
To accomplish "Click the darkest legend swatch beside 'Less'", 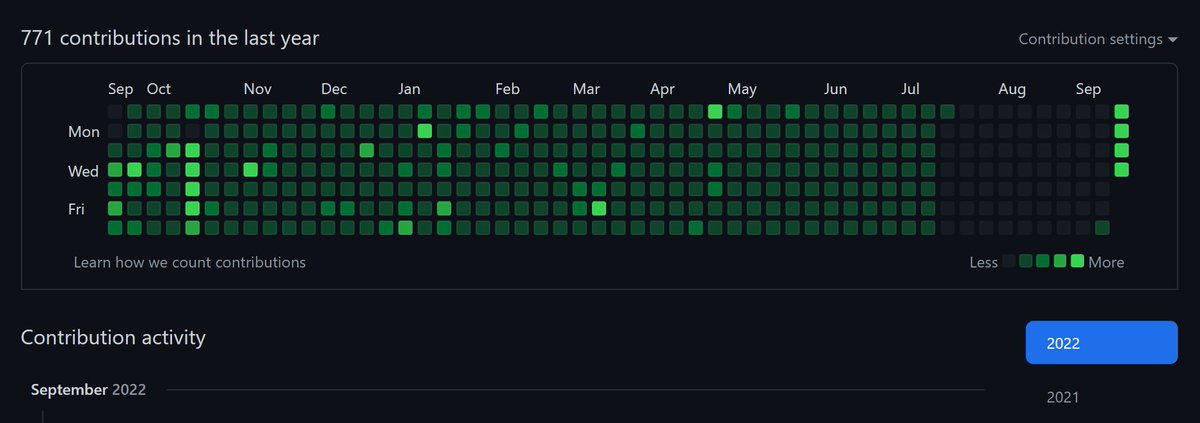I will click(x=1009, y=261).
